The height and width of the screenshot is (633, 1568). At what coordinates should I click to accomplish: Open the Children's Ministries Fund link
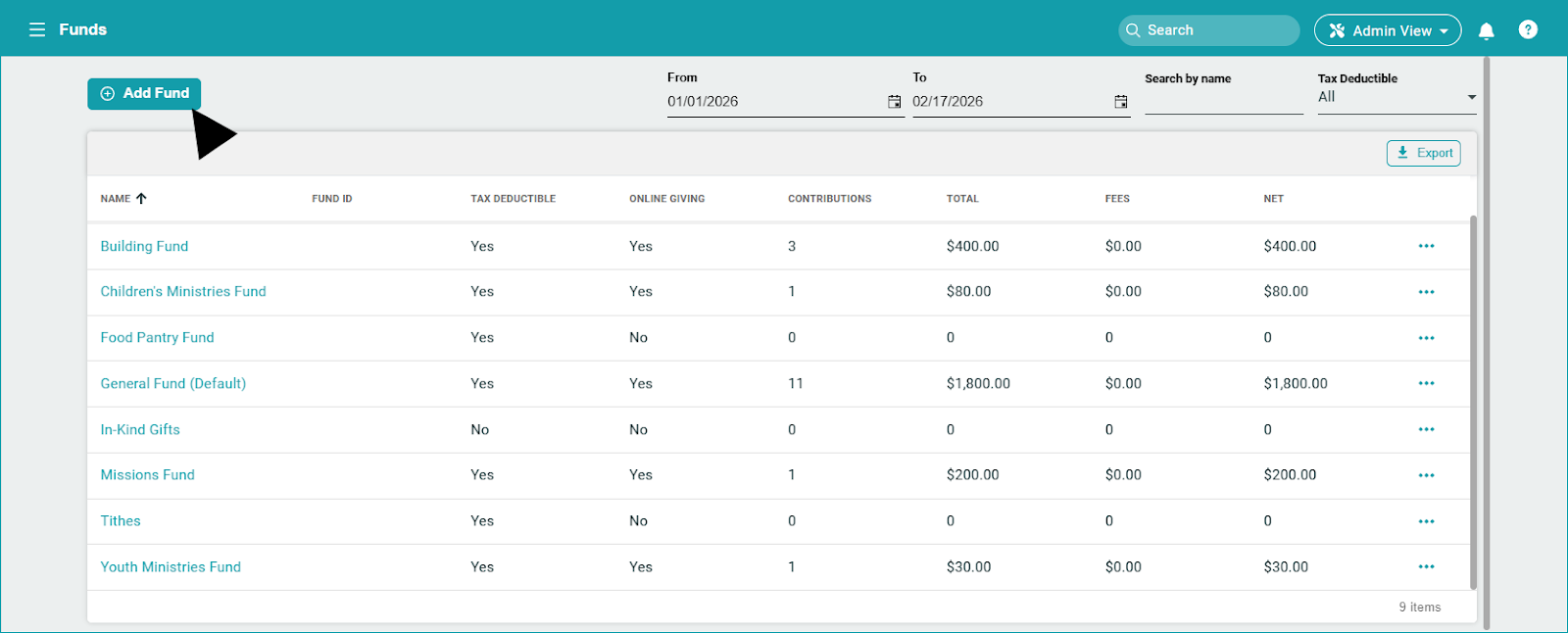[183, 292]
